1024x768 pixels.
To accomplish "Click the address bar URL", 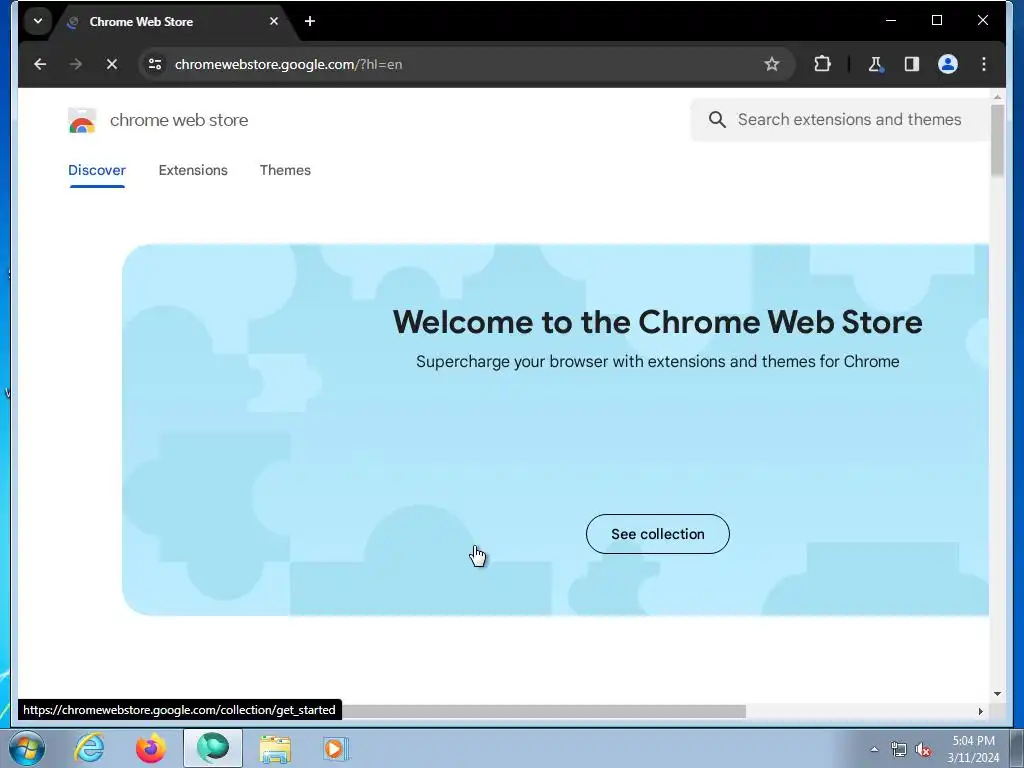I will (x=288, y=64).
